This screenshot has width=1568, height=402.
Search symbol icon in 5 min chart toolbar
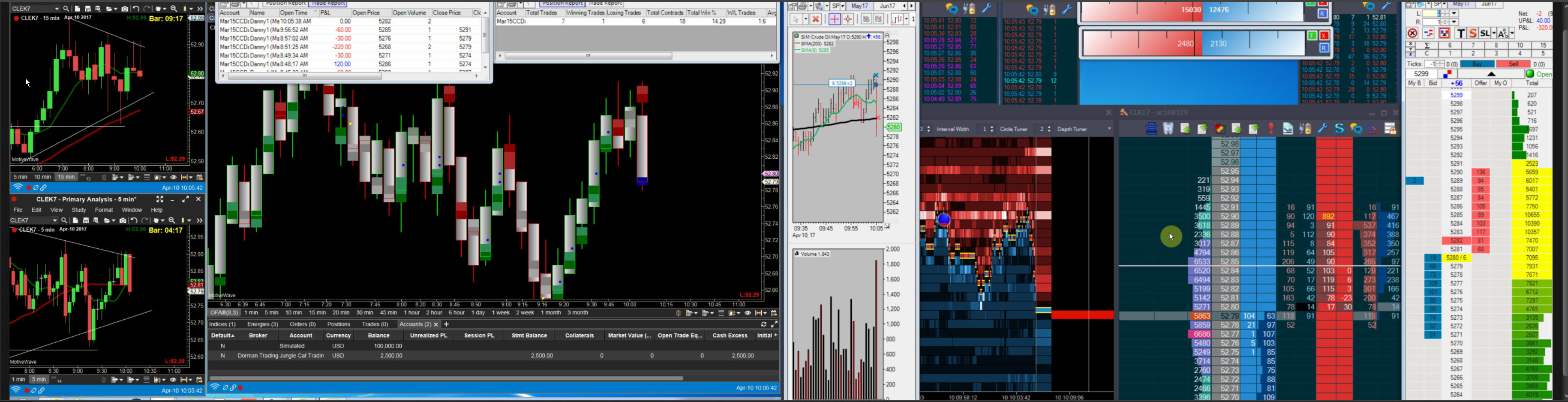[x=65, y=221]
